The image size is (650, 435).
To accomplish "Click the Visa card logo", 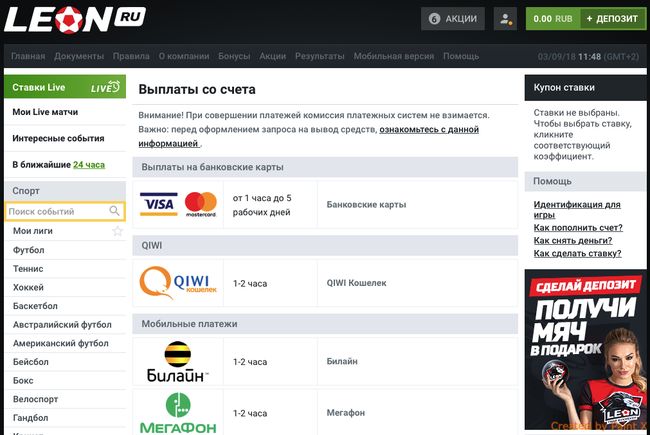I will click(159, 204).
